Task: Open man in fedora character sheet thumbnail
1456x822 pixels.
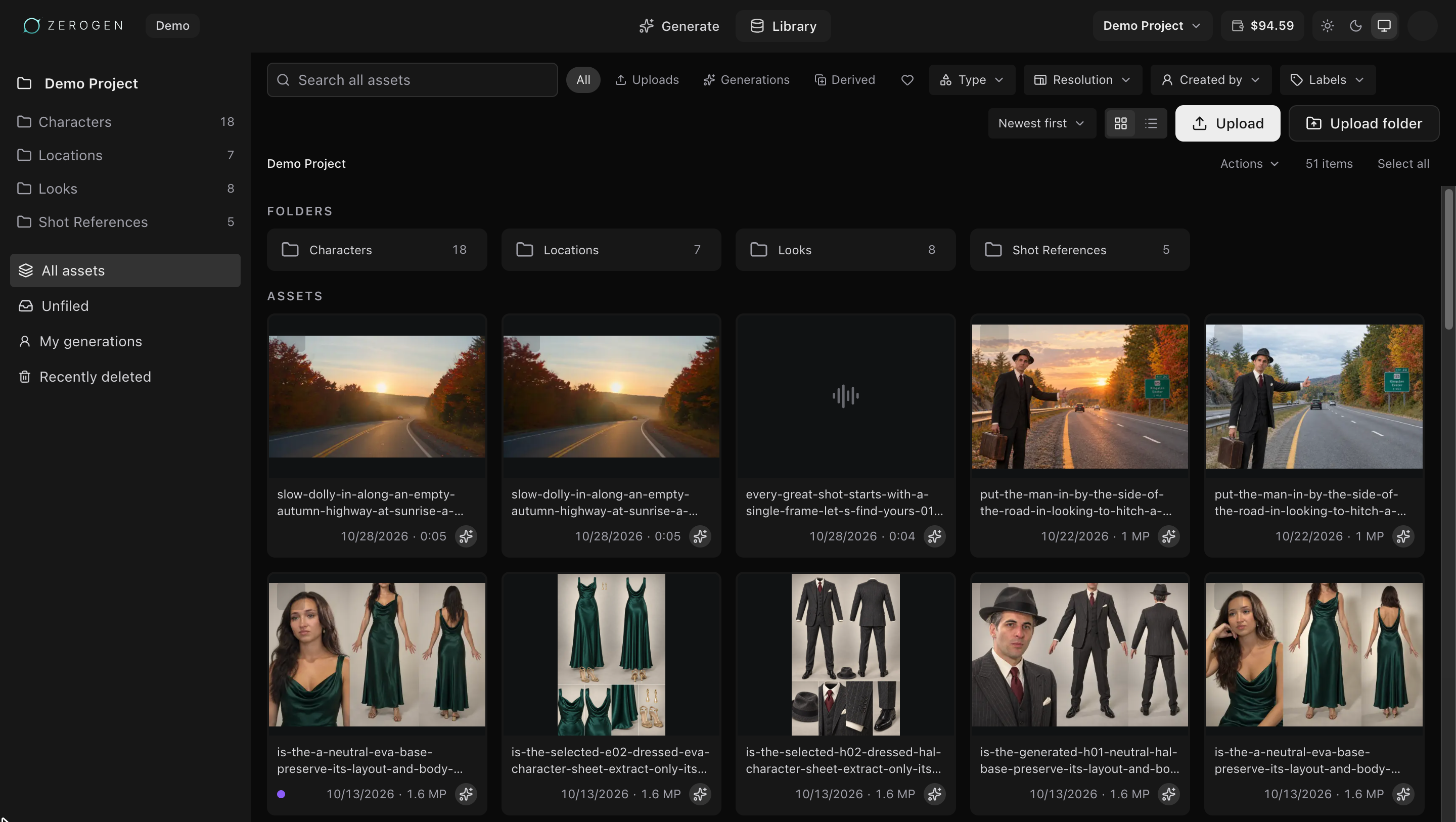Action: [x=1080, y=654]
